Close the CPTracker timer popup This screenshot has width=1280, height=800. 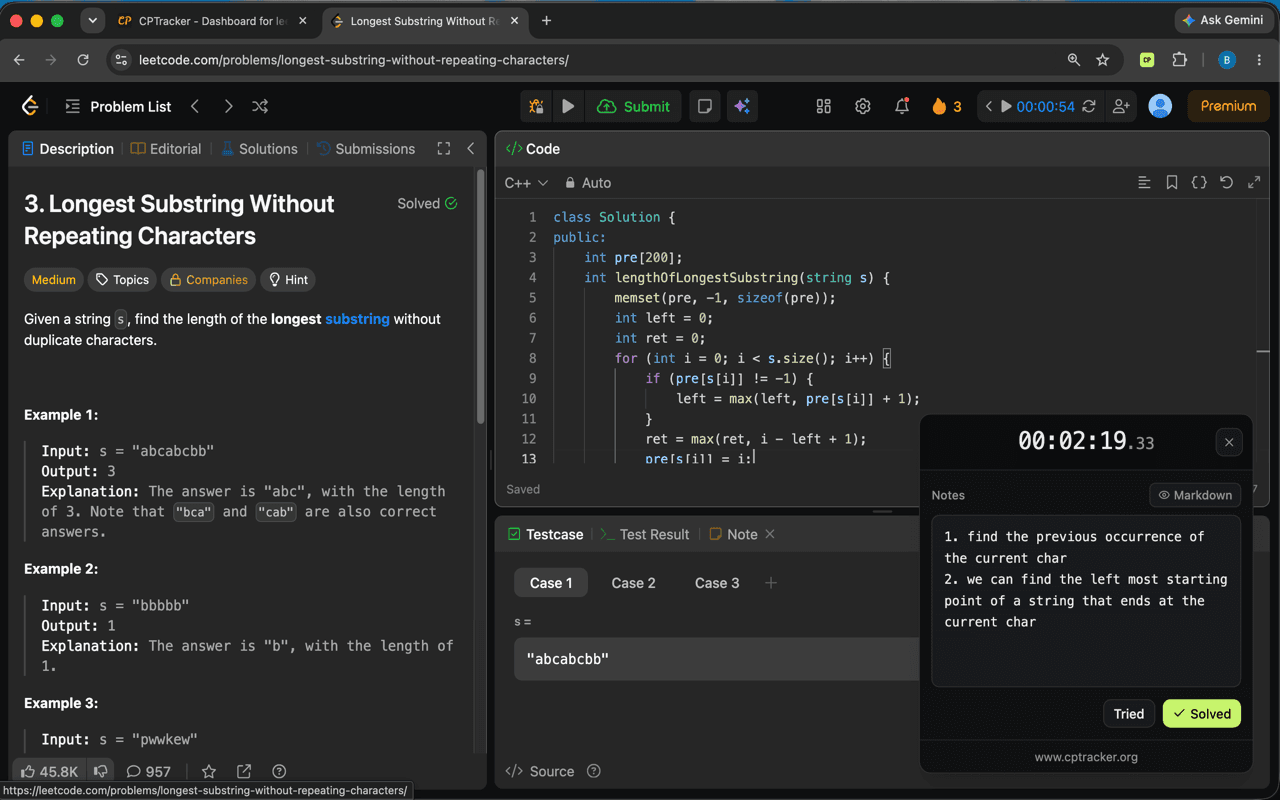(1229, 442)
